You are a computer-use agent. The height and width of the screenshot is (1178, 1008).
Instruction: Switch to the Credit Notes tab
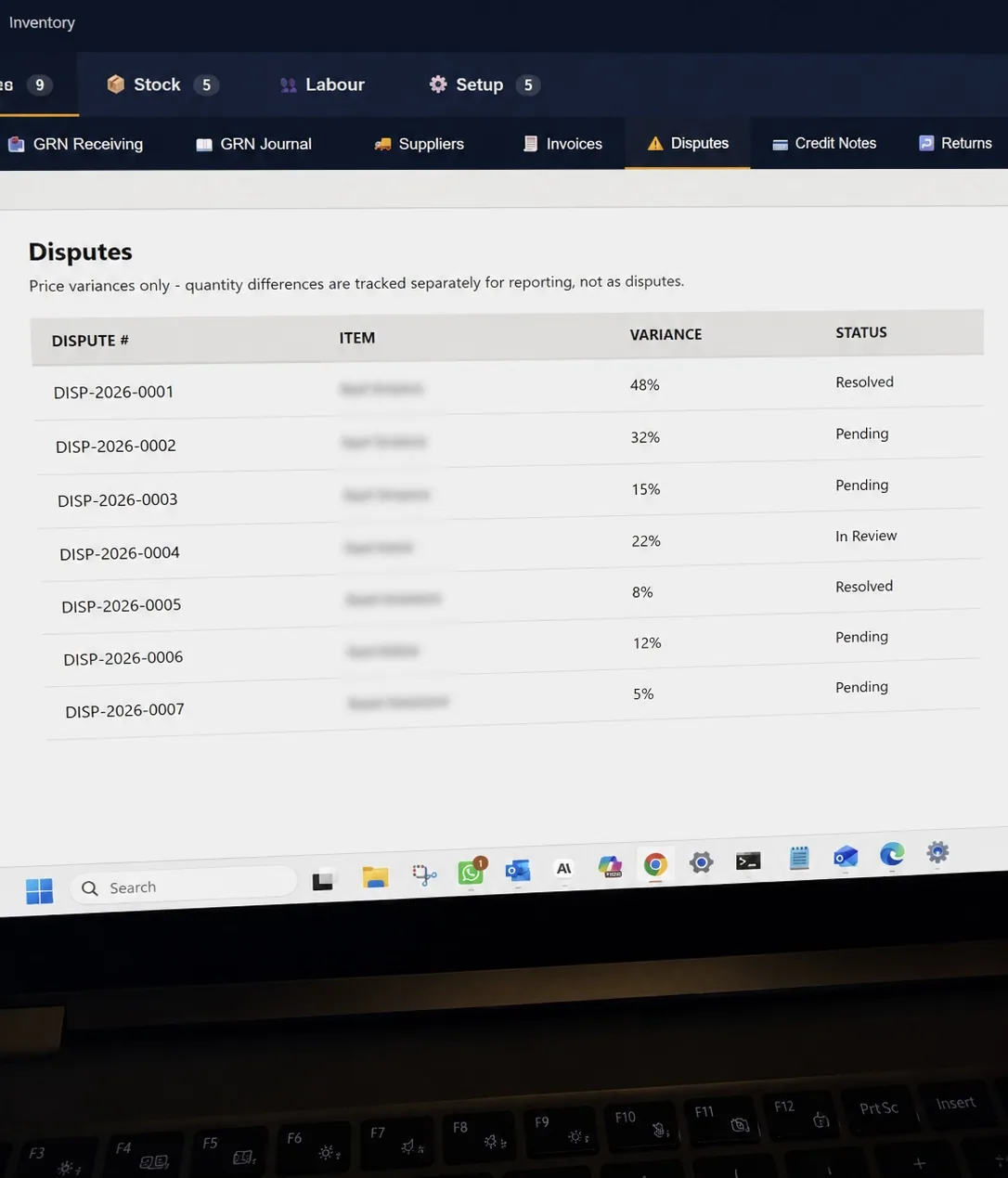tap(824, 143)
